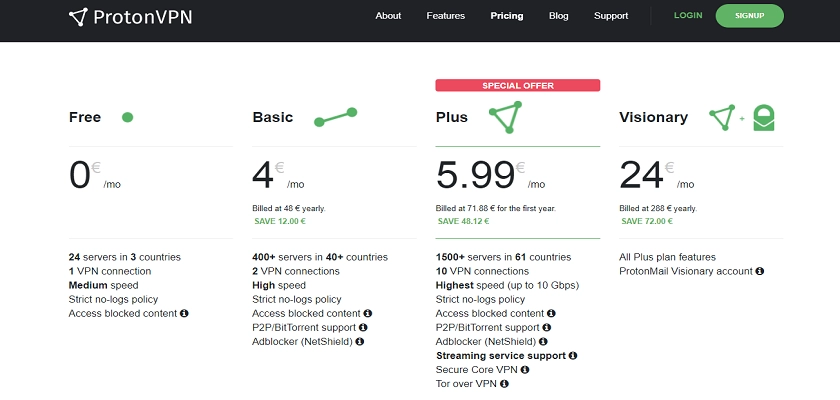Open info icon for Plus Adblocker (NetShield)

point(543,341)
